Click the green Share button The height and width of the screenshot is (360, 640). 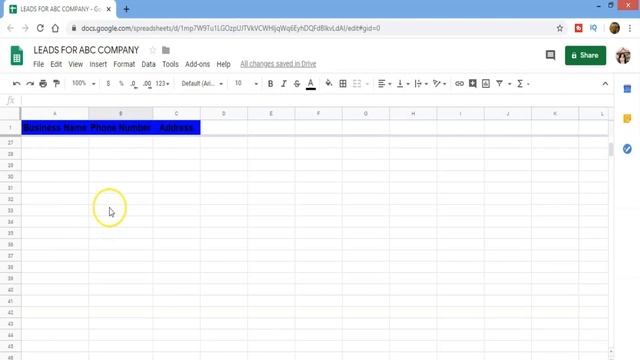585,56
